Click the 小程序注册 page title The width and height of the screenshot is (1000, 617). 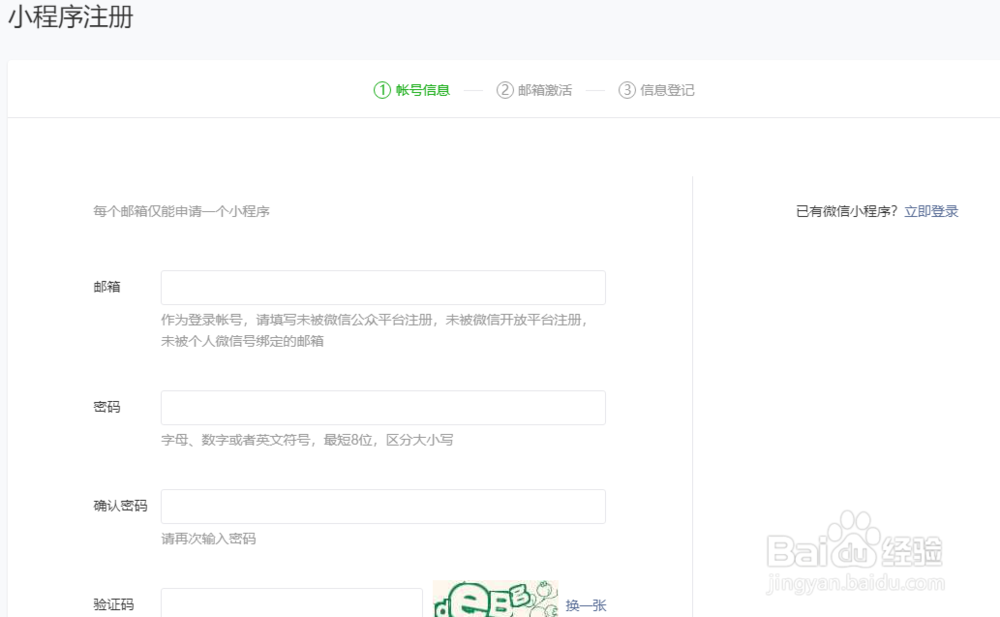(x=66, y=18)
